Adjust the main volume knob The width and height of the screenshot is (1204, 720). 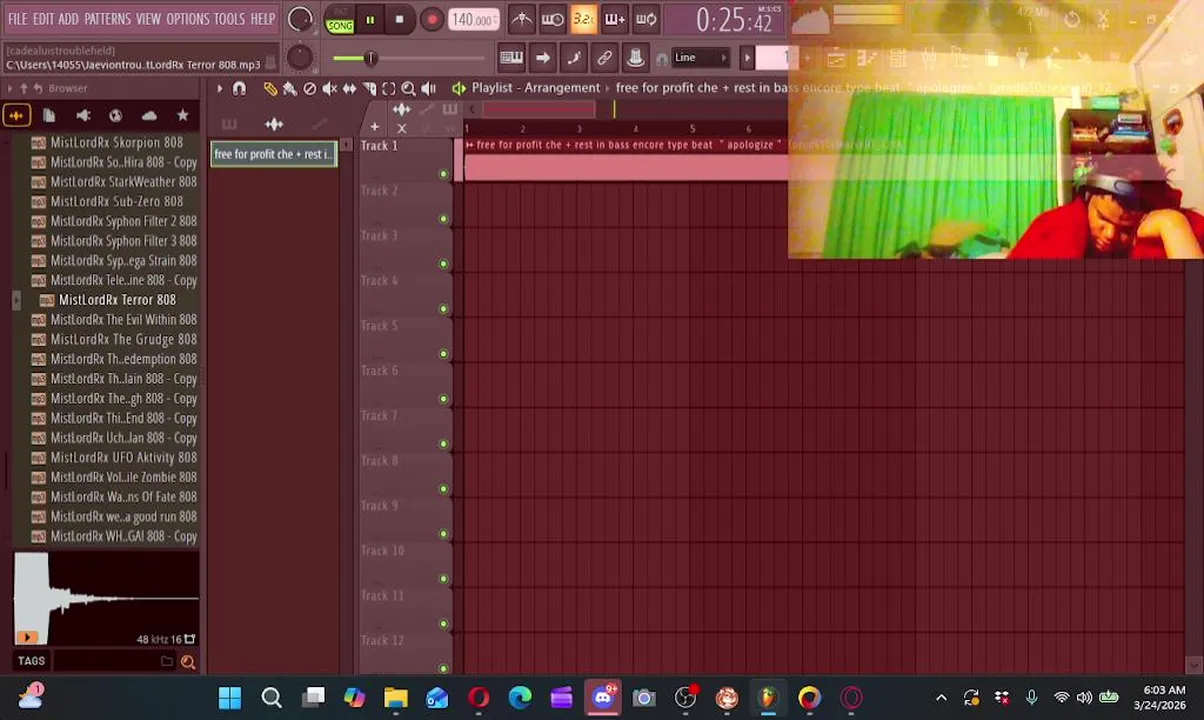pyautogui.click(x=299, y=19)
